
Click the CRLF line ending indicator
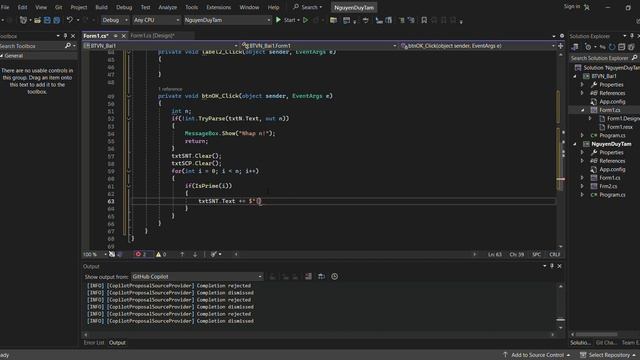(x=554, y=254)
